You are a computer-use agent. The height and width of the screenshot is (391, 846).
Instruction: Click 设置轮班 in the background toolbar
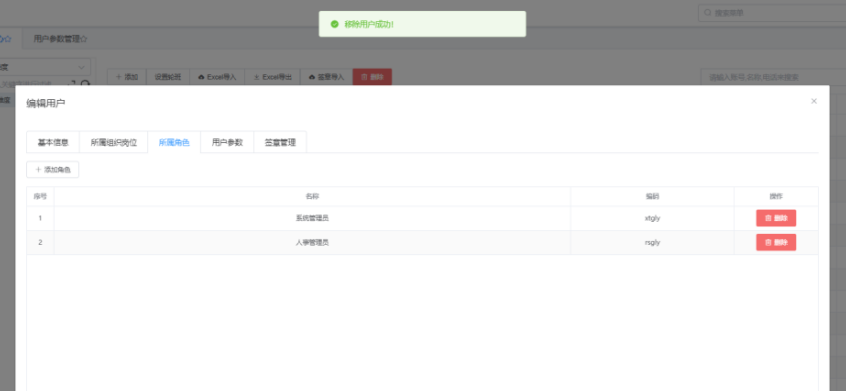click(x=168, y=77)
